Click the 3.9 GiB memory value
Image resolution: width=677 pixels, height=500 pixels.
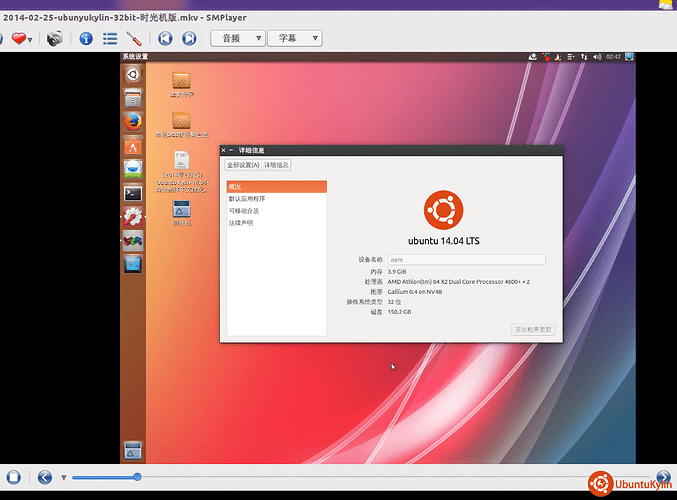click(x=397, y=272)
